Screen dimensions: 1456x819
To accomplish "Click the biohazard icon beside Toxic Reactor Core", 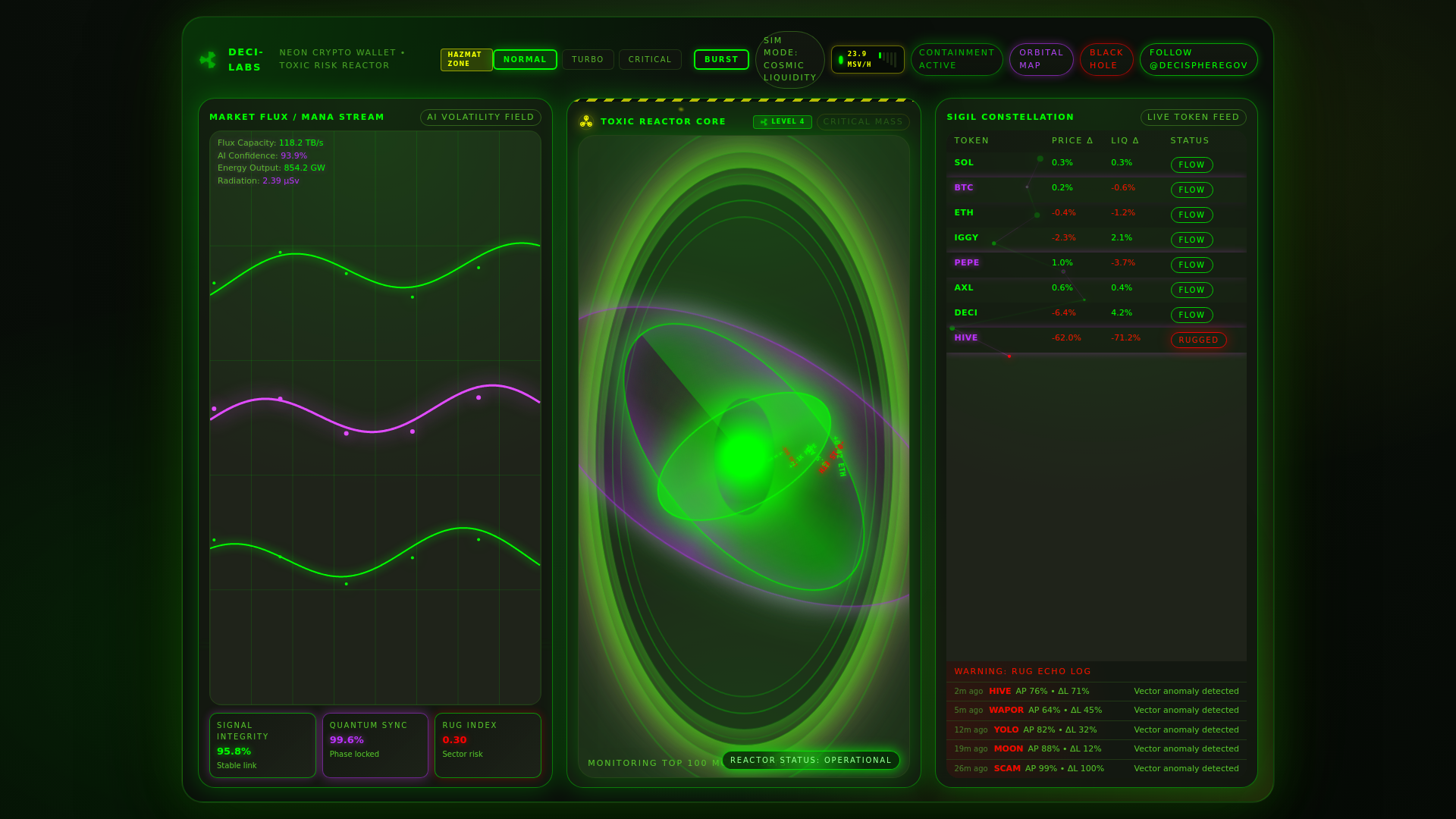I will [x=586, y=121].
